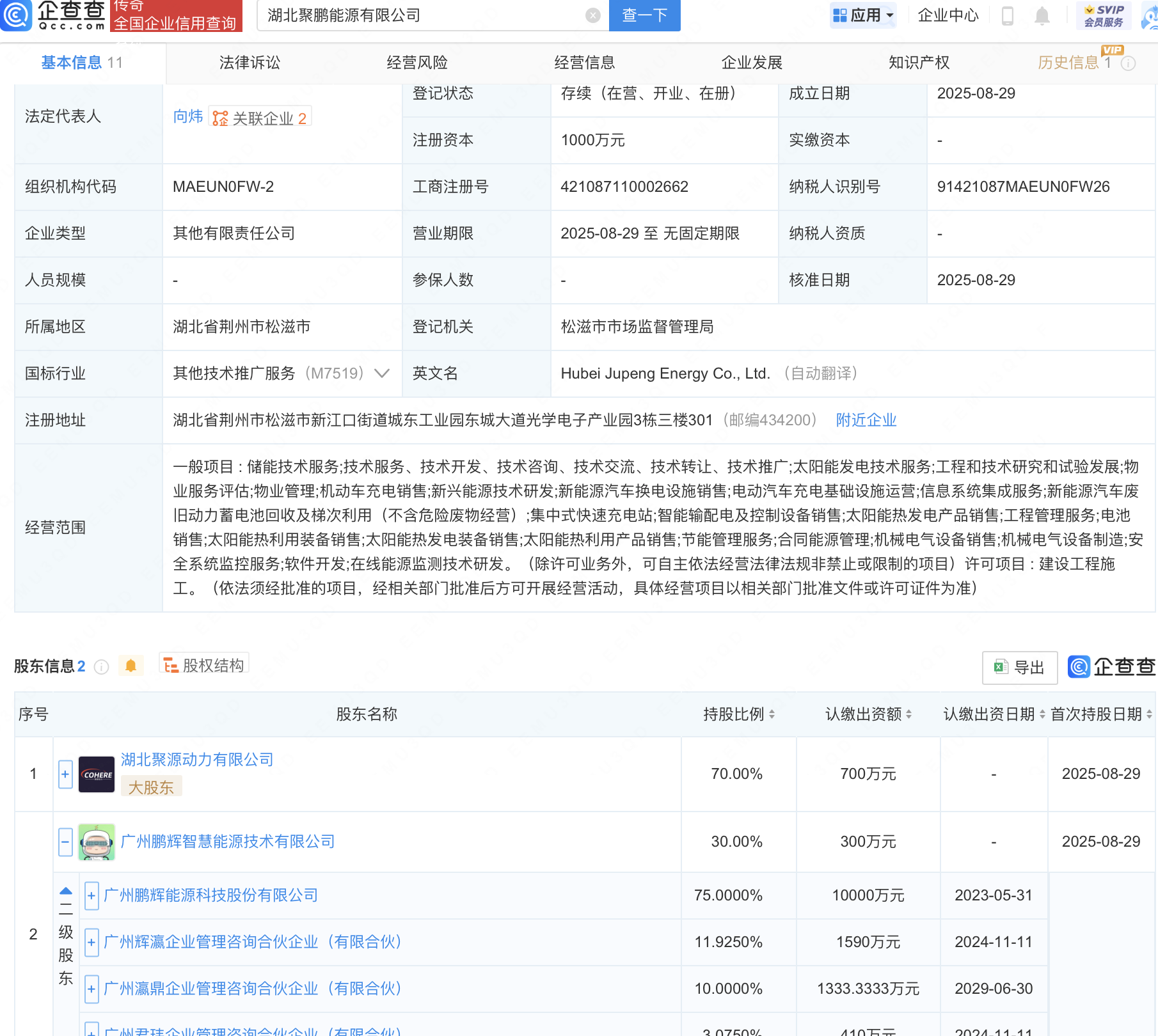Open the 知识产权 tab
This screenshot has width=1158, height=1036.
point(919,63)
